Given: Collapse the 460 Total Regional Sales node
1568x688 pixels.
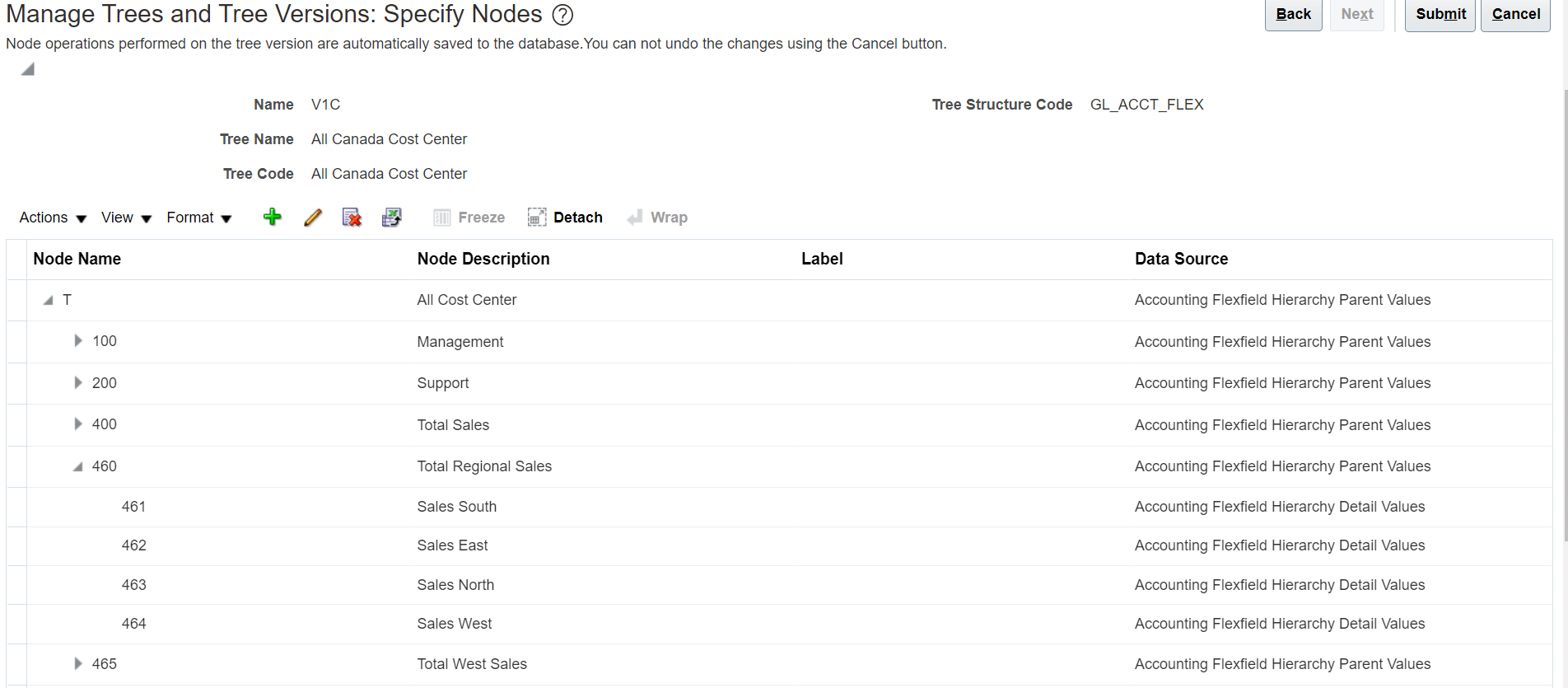Looking at the screenshot, I should (77, 466).
